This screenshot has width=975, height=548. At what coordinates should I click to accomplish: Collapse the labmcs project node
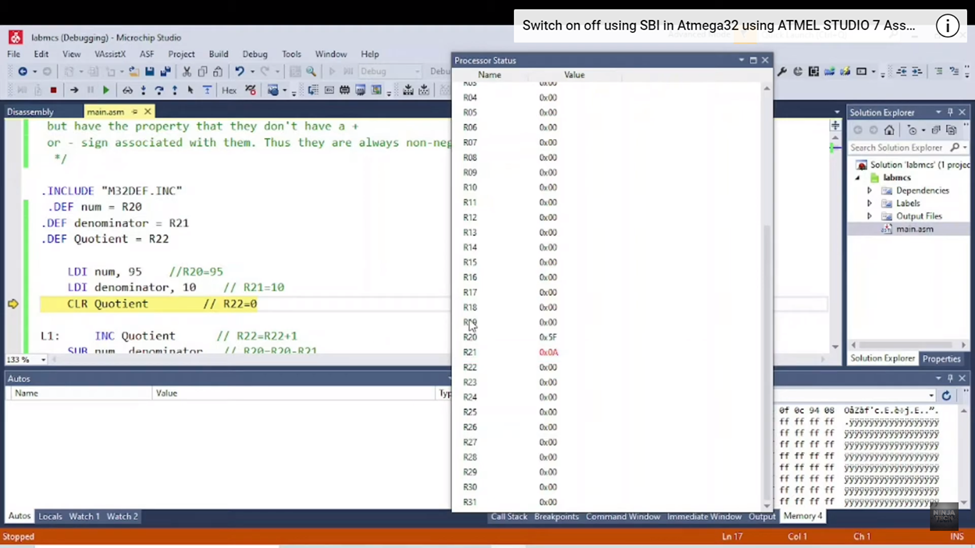point(857,178)
